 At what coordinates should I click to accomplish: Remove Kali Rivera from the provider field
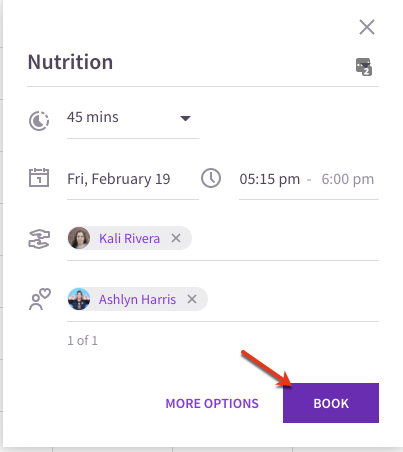(176, 238)
